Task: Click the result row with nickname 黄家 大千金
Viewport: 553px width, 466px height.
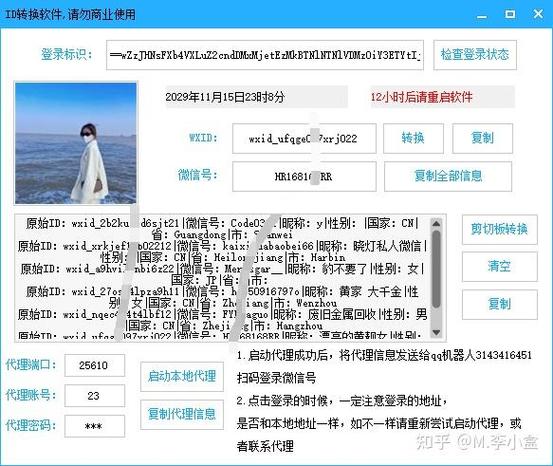Action: tap(222, 292)
